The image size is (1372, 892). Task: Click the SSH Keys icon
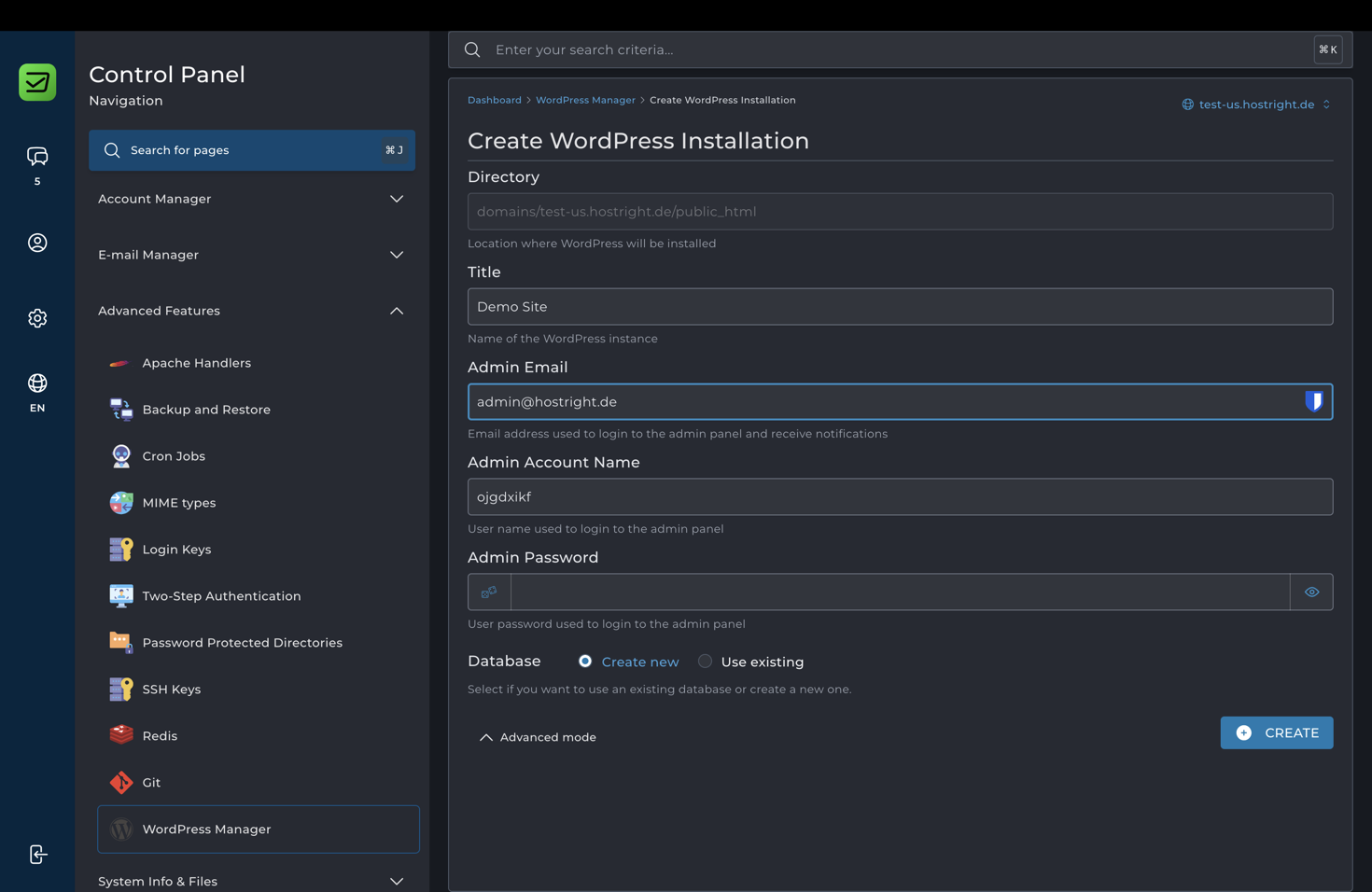[x=120, y=690]
